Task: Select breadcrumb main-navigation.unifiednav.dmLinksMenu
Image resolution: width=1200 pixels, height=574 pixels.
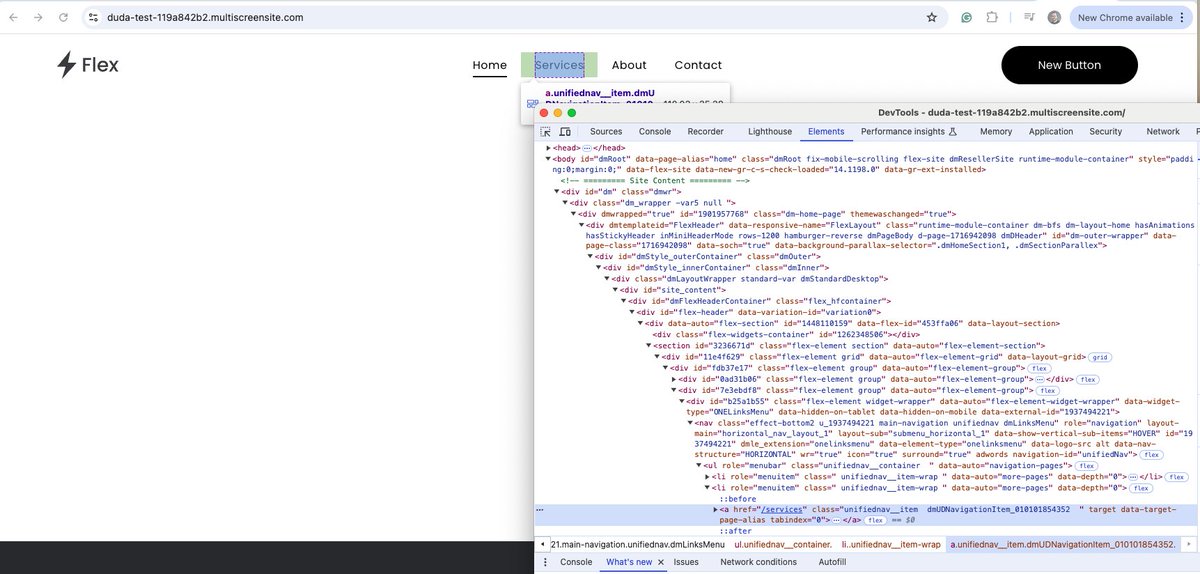Action: (x=636, y=544)
